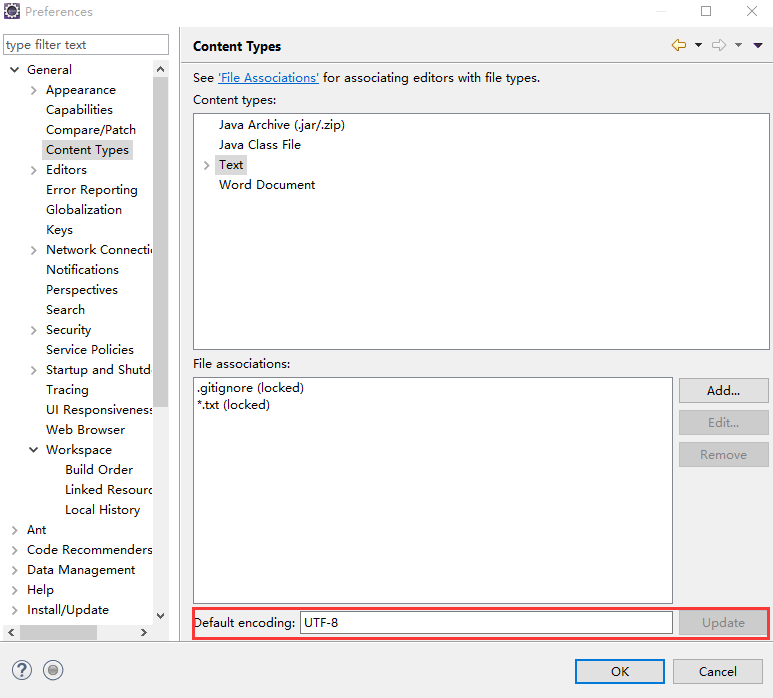The height and width of the screenshot is (698, 773).
Task: Click the Add... button
Action: 723,390
